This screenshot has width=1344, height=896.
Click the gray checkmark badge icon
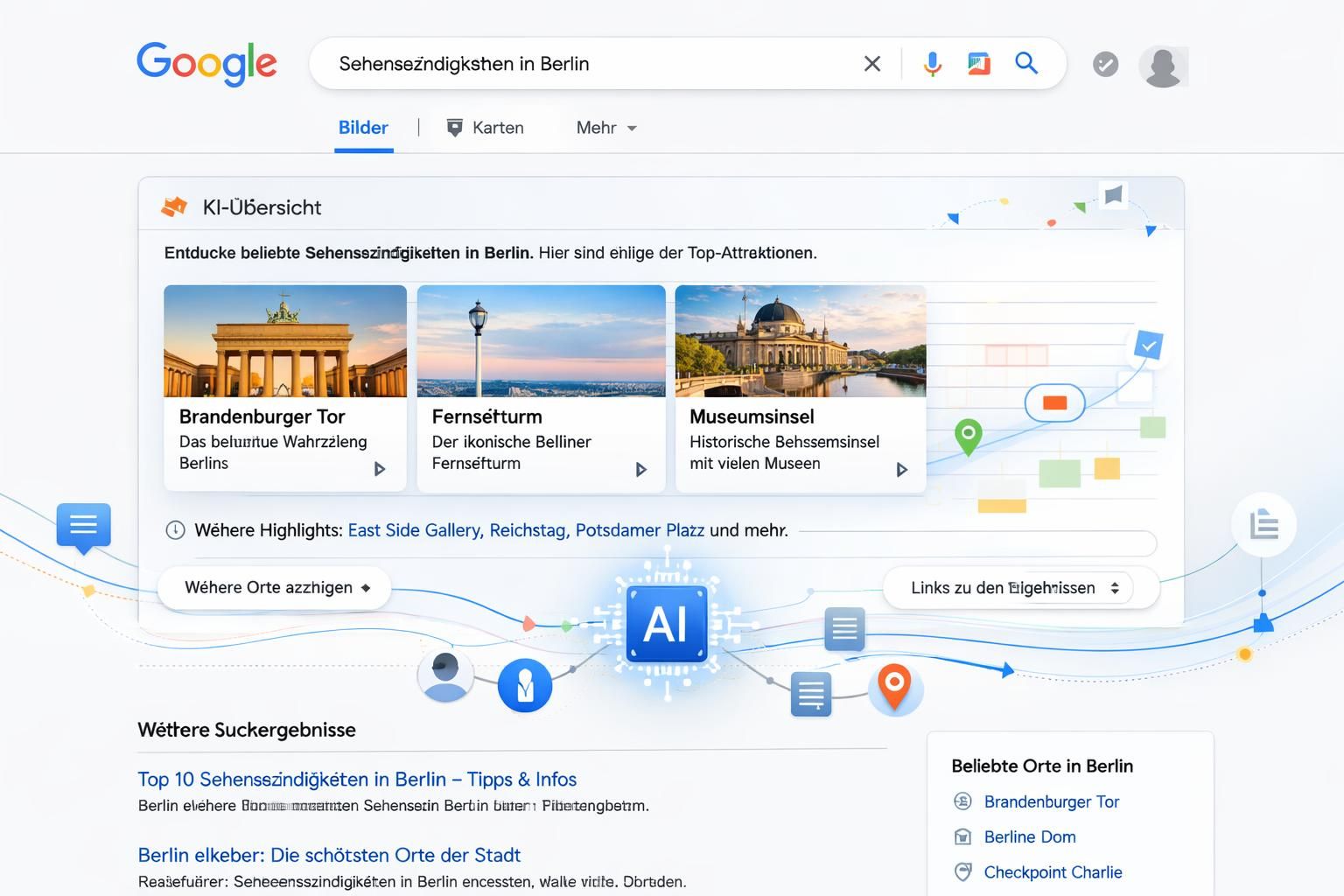pyautogui.click(x=1106, y=64)
